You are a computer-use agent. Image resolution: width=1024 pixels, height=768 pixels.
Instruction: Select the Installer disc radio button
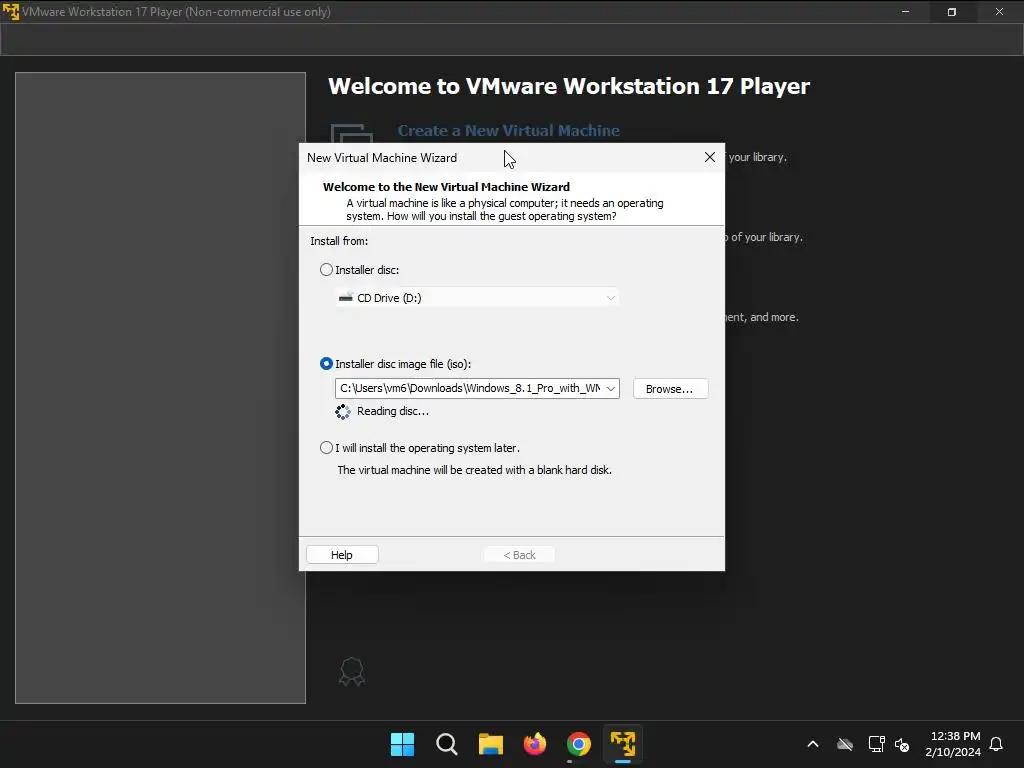click(326, 270)
